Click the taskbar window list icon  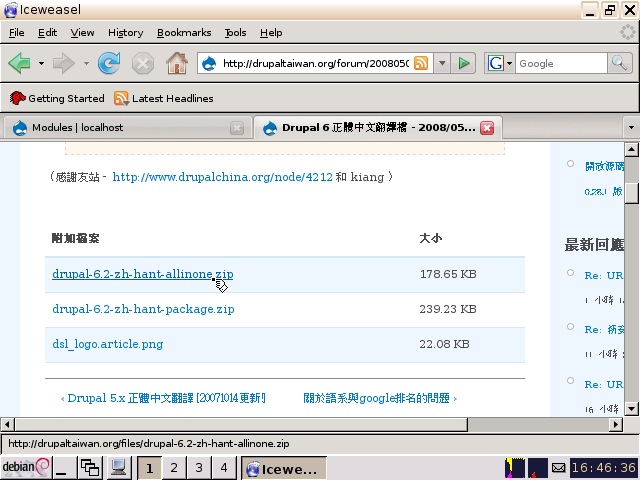(x=90, y=468)
